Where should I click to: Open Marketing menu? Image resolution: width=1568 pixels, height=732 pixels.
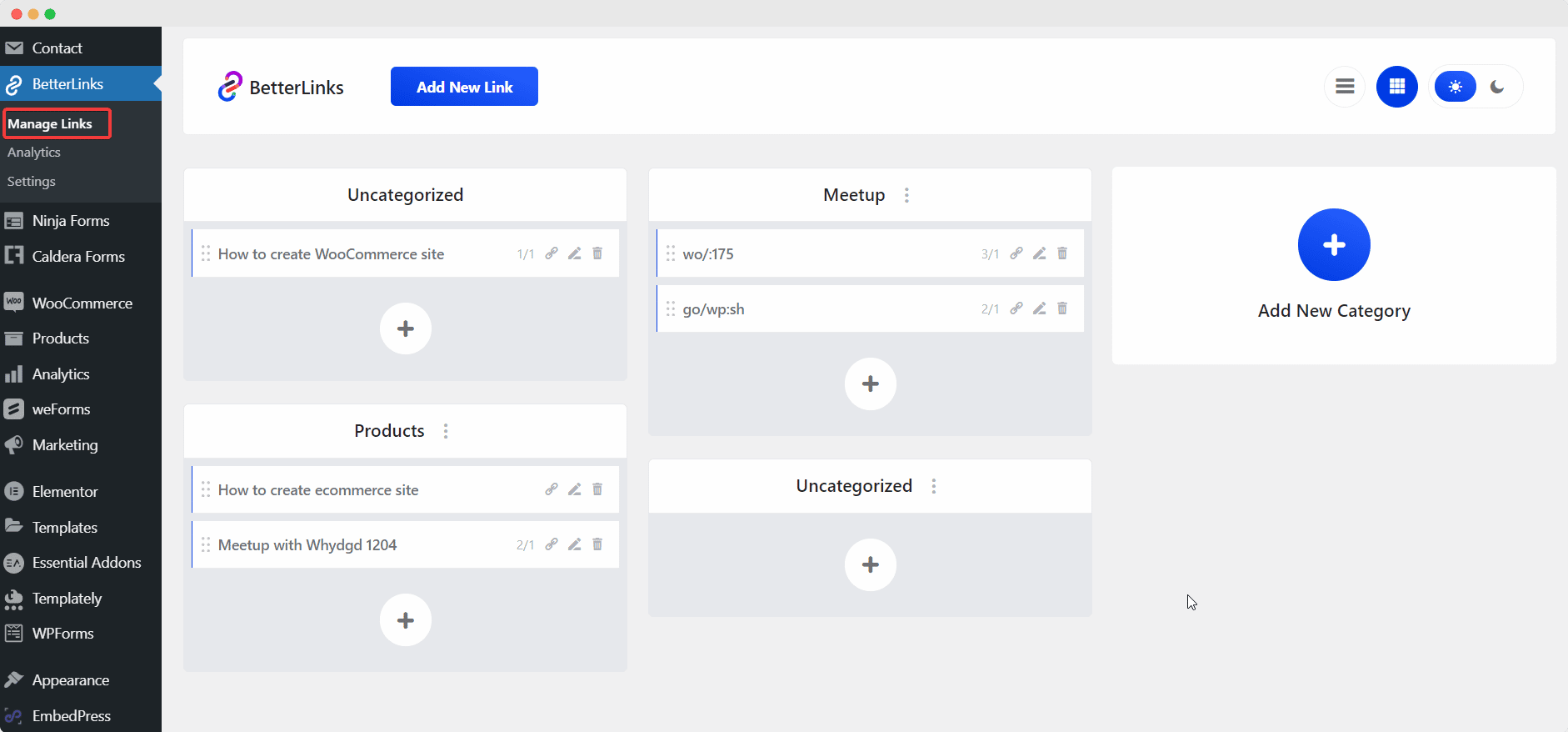pyautogui.click(x=81, y=445)
